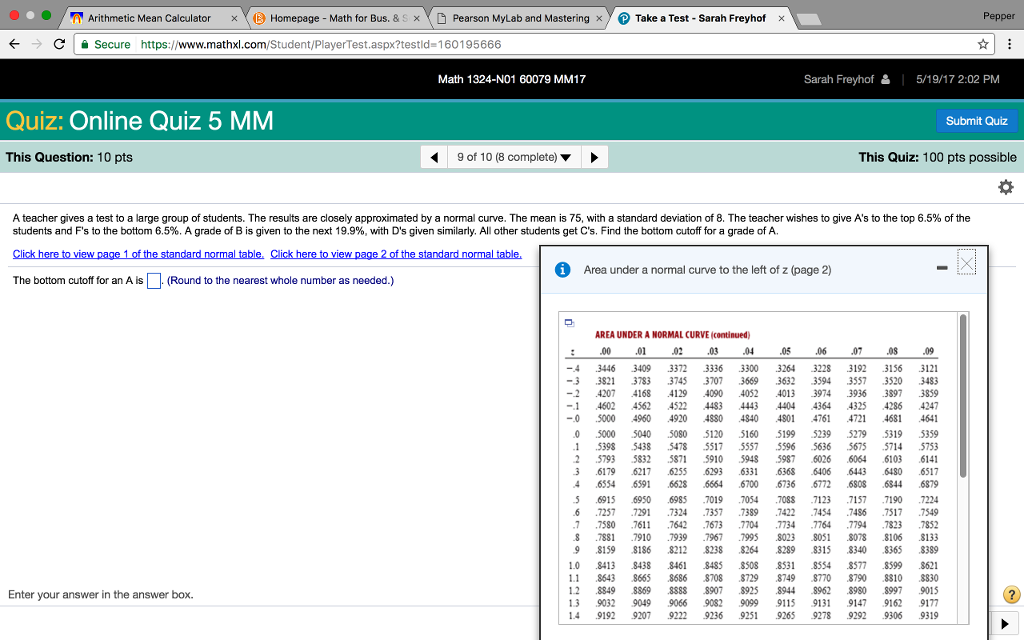Click the Submit Quiz button
This screenshot has width=1024, height=640.
[976, 121]
